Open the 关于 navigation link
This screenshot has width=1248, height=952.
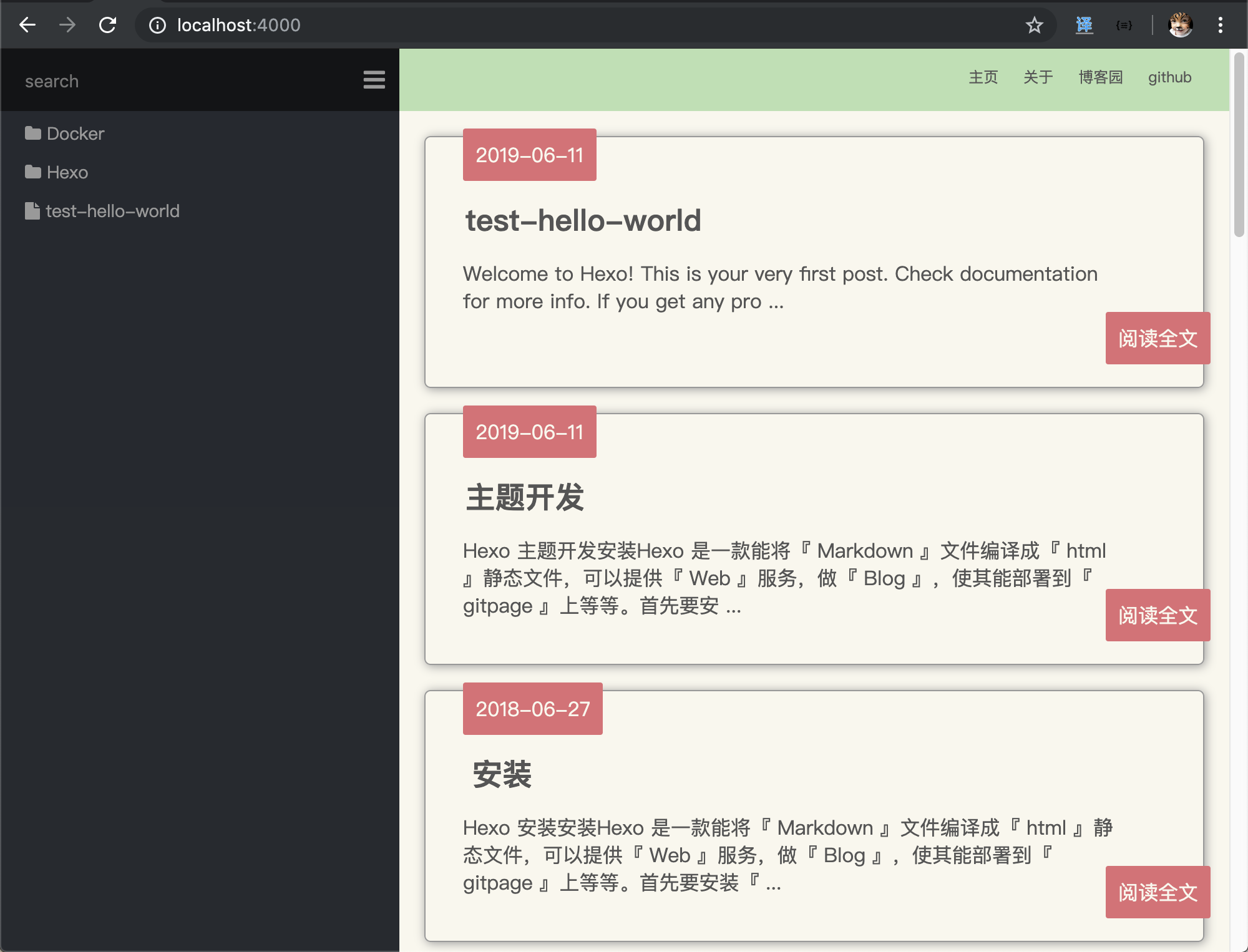coord(1038,77)
